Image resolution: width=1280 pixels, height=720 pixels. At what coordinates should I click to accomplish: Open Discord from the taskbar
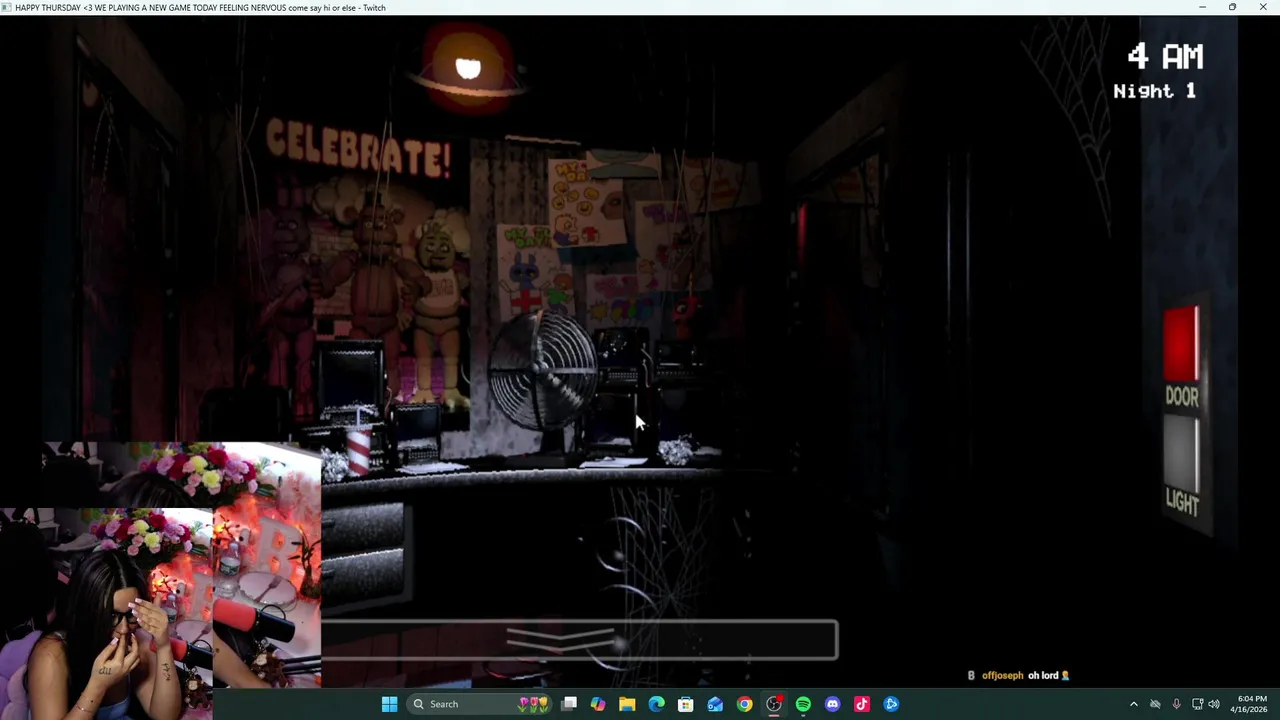coord(832,704)
